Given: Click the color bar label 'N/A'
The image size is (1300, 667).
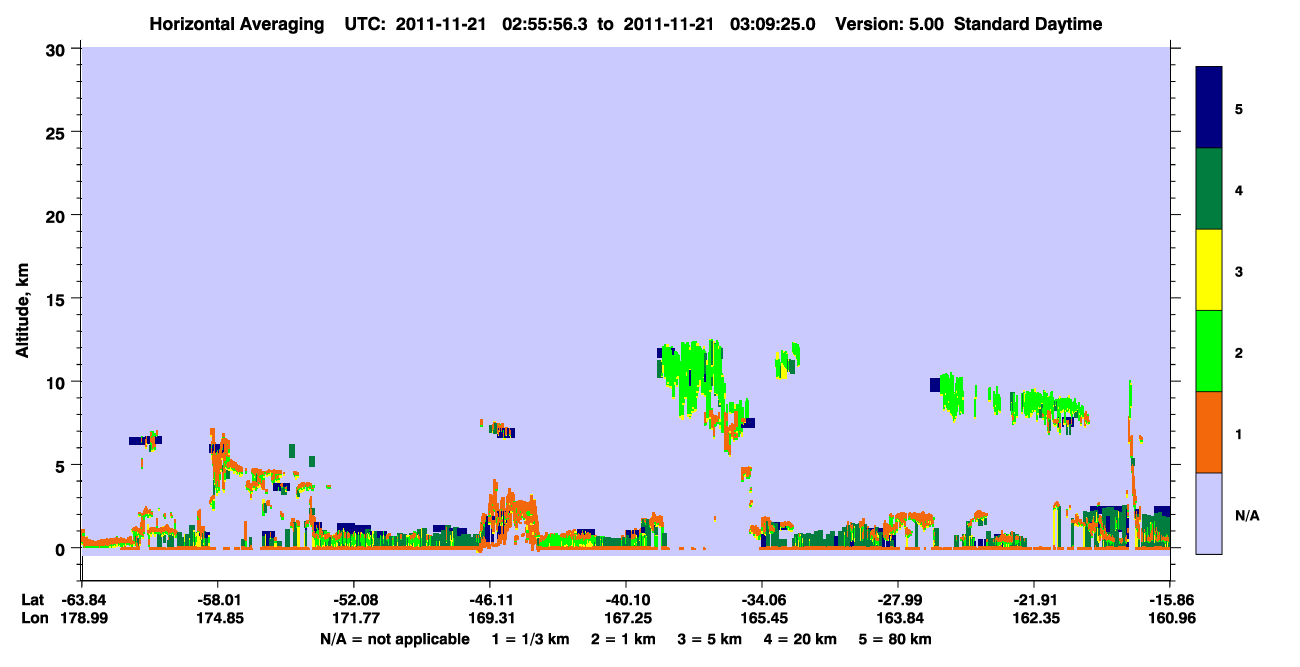Looking at the screenshot, I should (x=1247, y=515).
